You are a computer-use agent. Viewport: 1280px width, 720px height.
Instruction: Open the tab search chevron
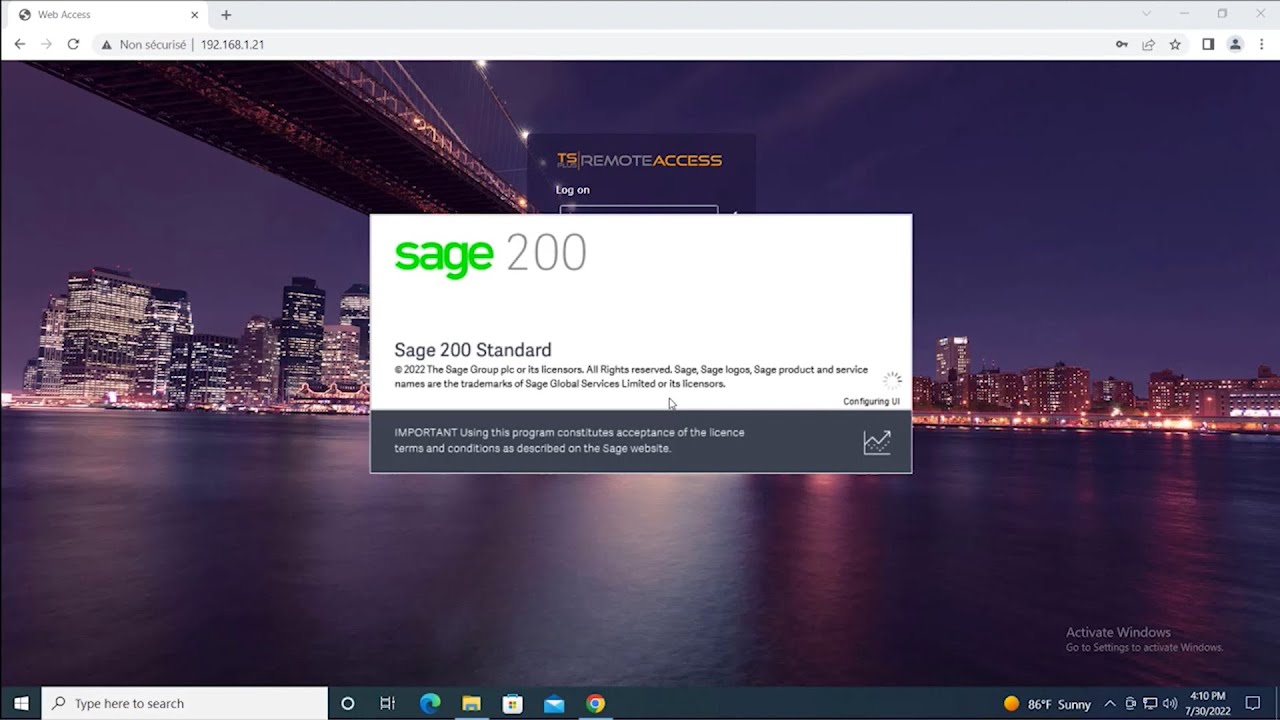tap(1146, 14)
